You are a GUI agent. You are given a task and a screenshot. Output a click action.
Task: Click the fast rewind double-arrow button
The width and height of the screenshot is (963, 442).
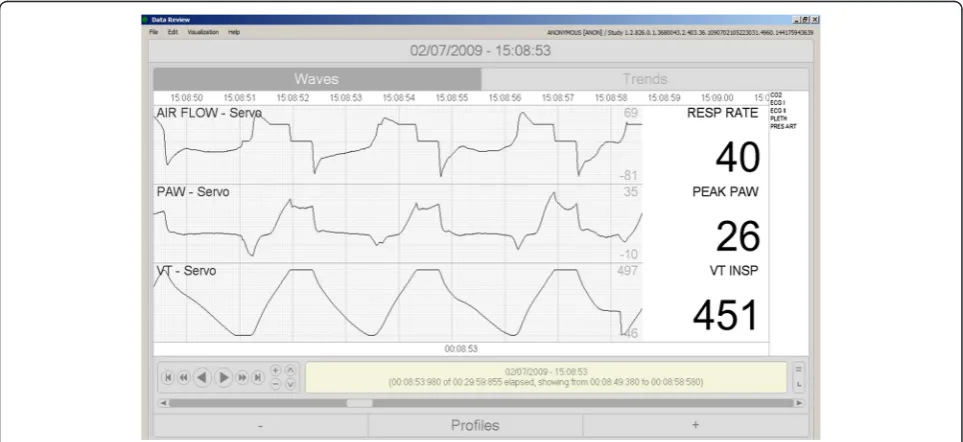(x=183, y=378)
